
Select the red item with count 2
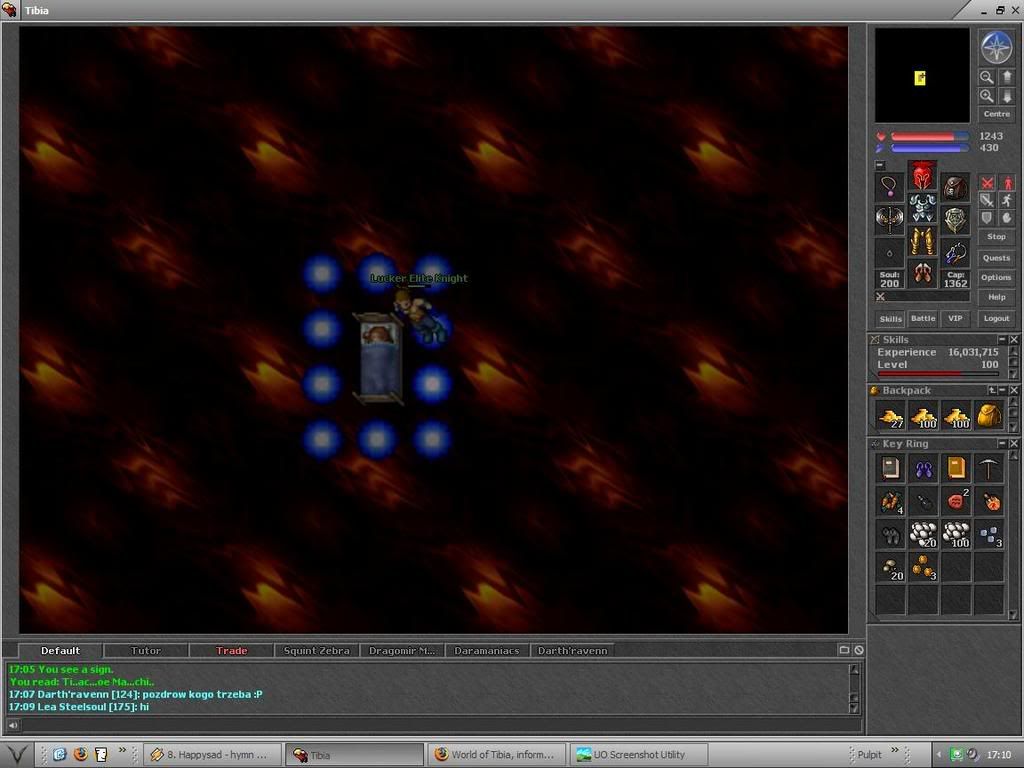pos(956,501)
